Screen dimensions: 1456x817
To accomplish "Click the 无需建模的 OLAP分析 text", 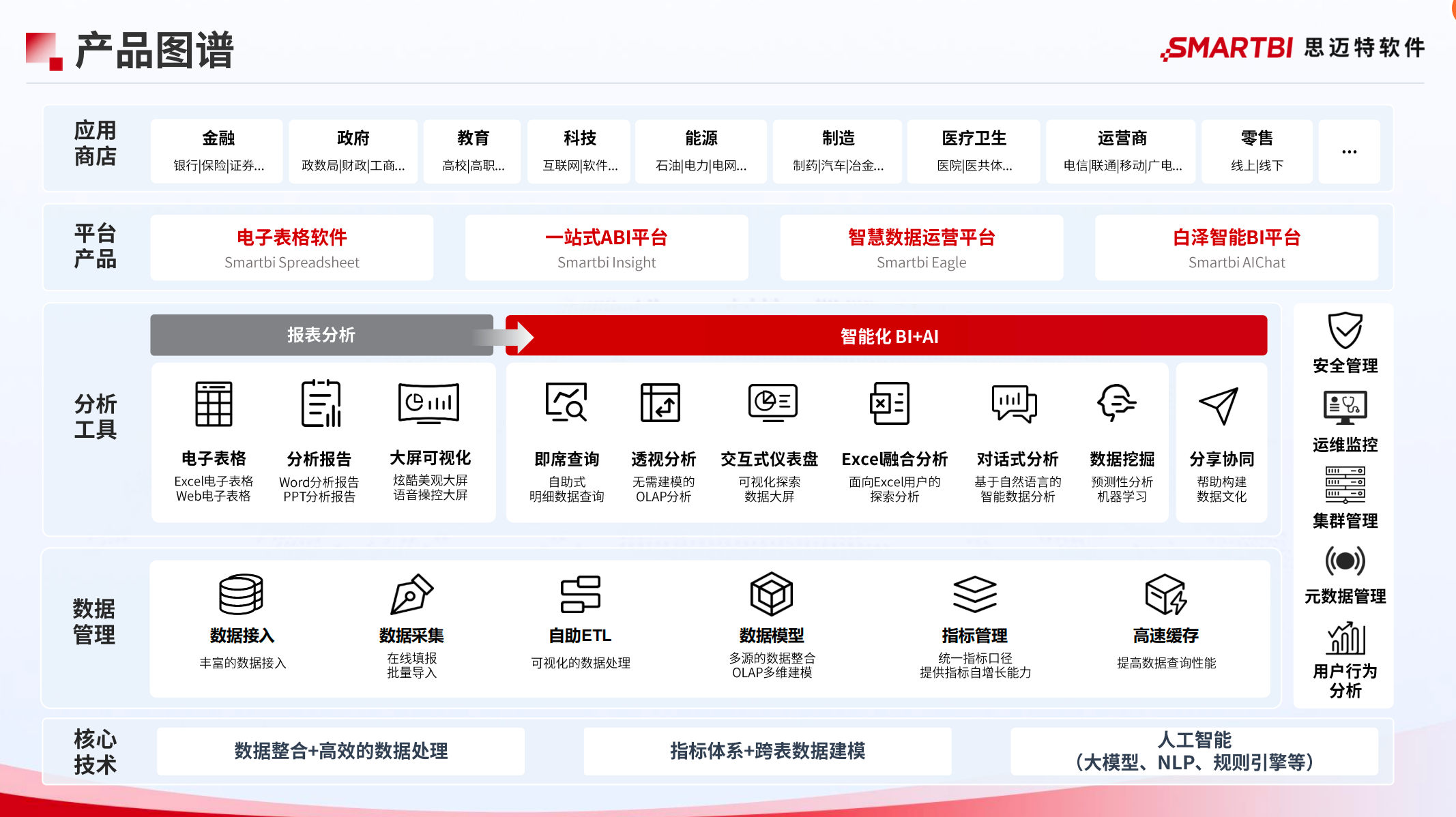I will click(x=663, y=489).
